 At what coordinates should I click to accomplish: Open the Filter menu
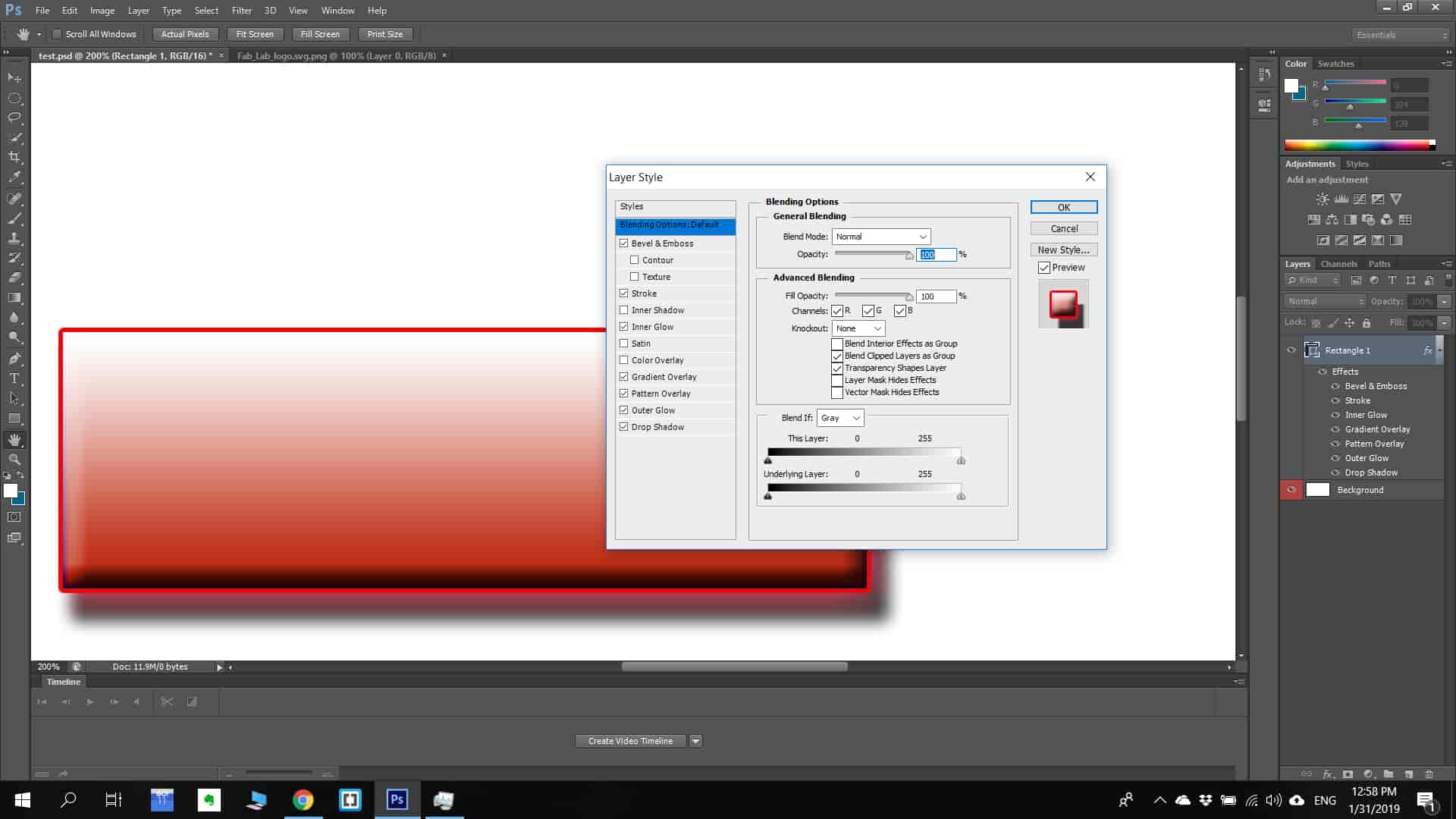click(241, 11)
